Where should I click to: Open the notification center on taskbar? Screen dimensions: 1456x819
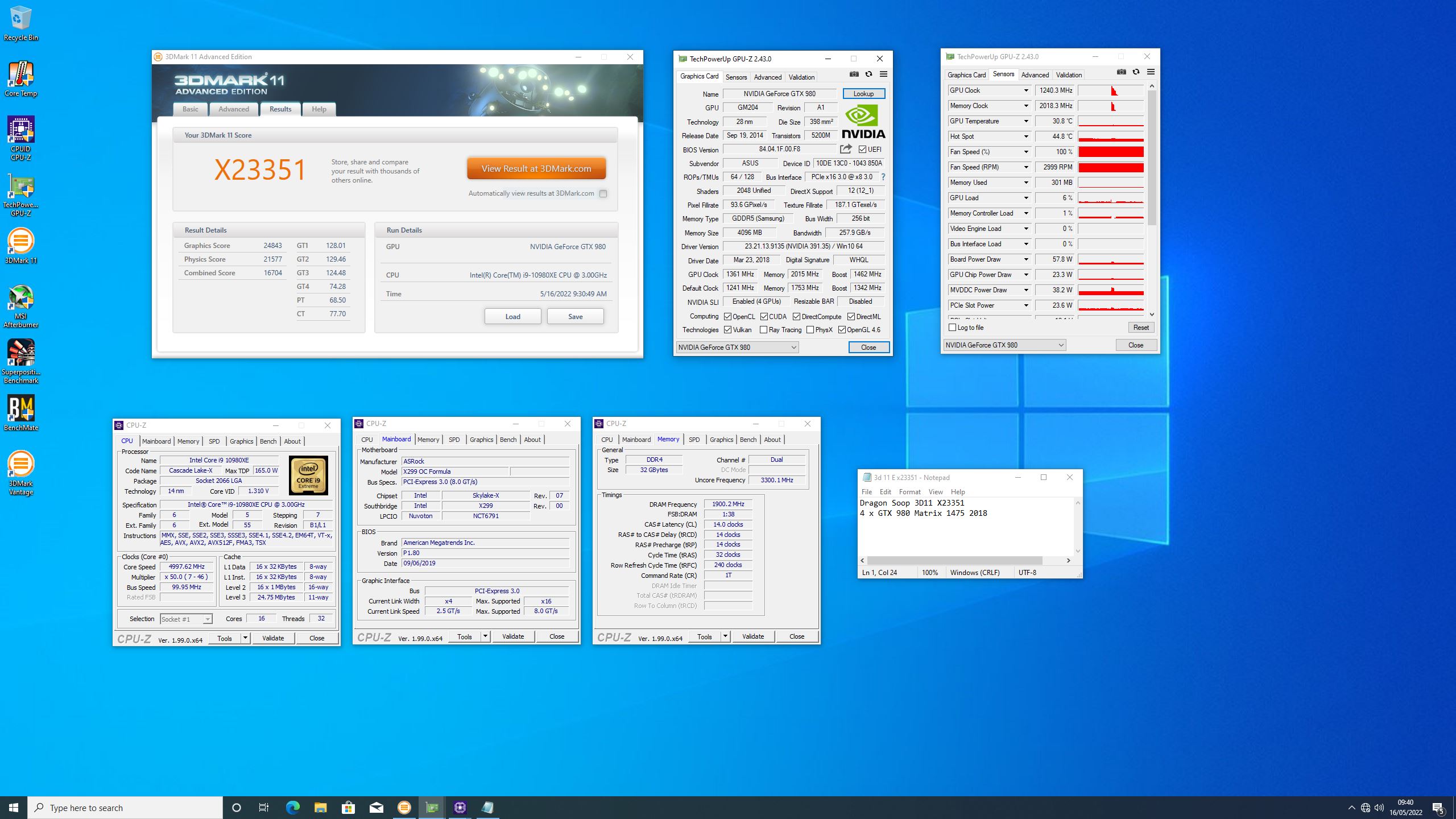coord(1438,808)
